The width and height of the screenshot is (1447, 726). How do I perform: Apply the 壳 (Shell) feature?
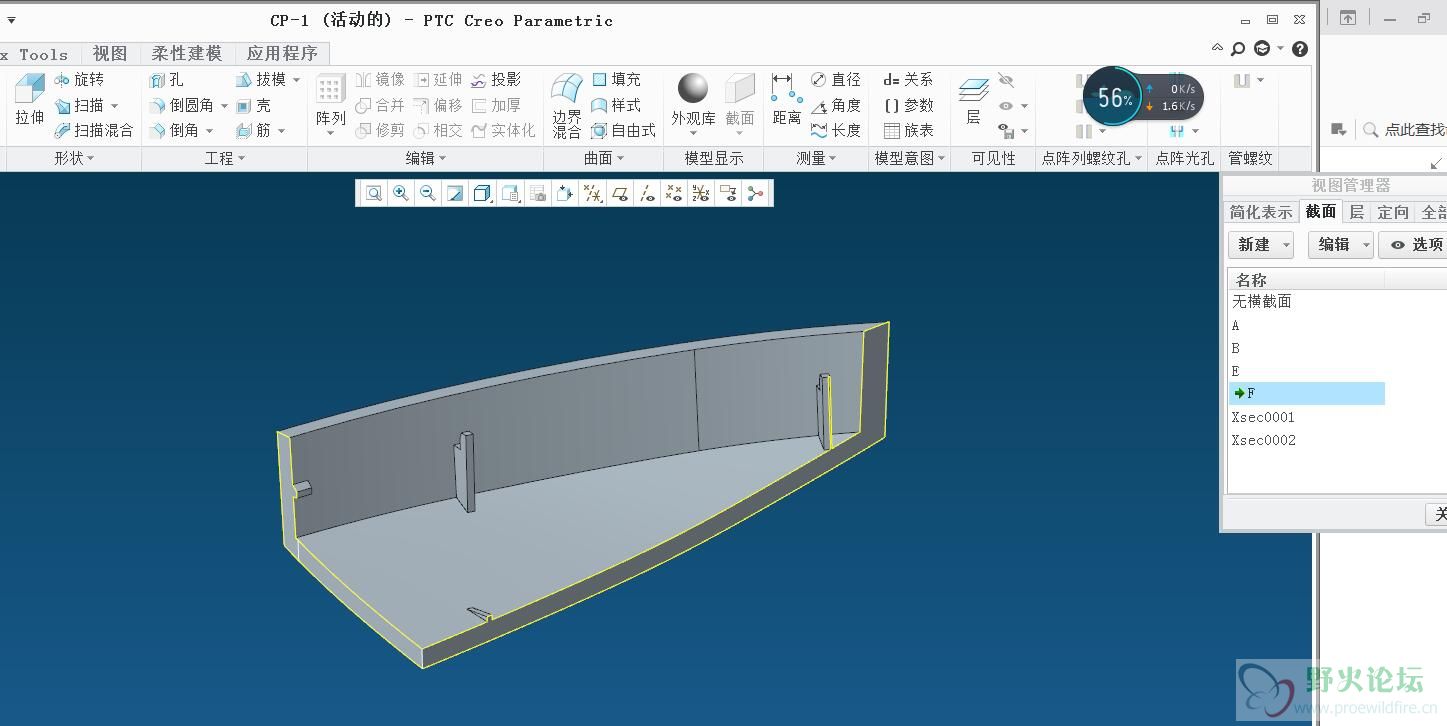tap(253, 105)
